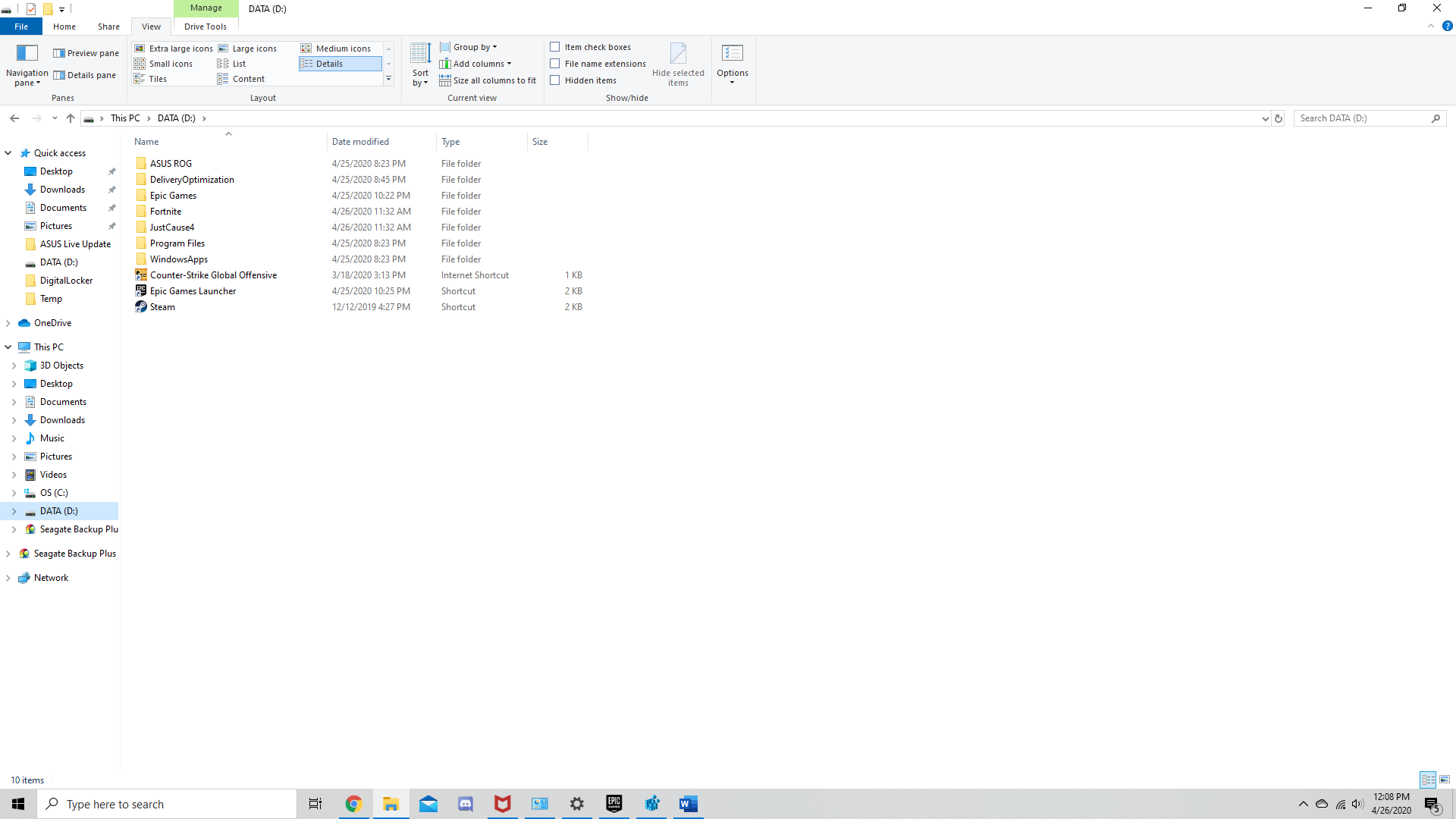Open the Add columns dropdown
This screenshot has width=1456, height=819.
[x=475, y=64]
